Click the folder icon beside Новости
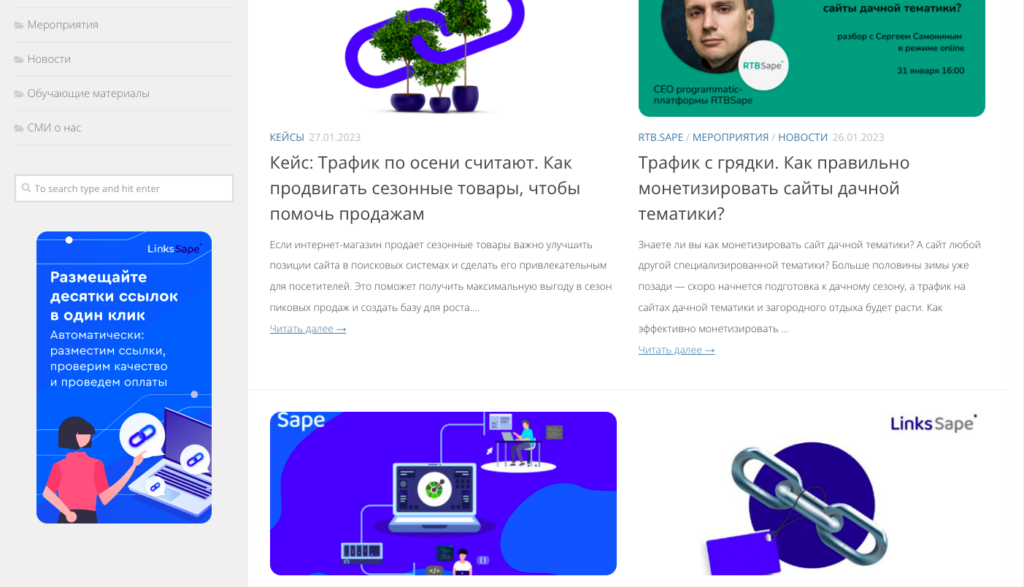The height and width of the screenshot is (587, 1024). pyautogui.click(x=19, y=59)
